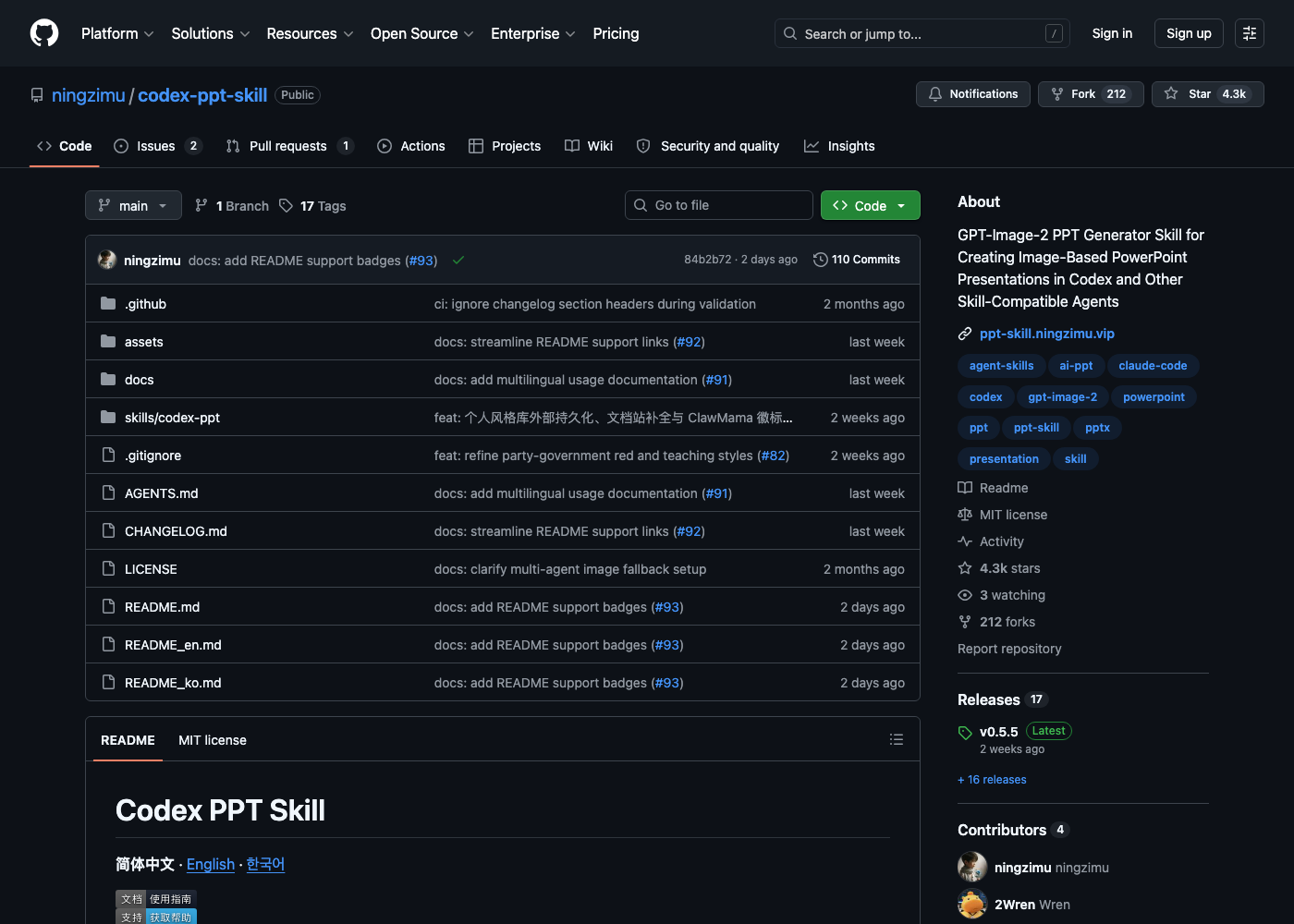
Task: Open the AGENTS.md file
Action: click(x=162, y=493)
